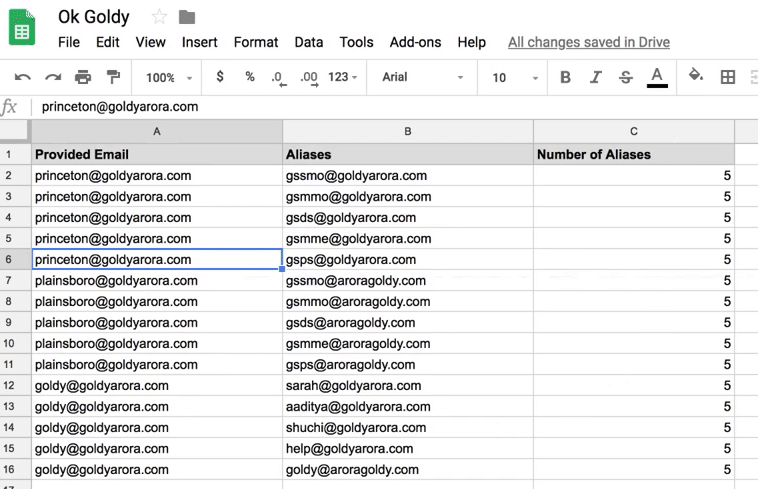This screenshot has width=758, height=489.
Task: Click princeton@goldyarora.com in row 2
Action: (x=157, y=175)
